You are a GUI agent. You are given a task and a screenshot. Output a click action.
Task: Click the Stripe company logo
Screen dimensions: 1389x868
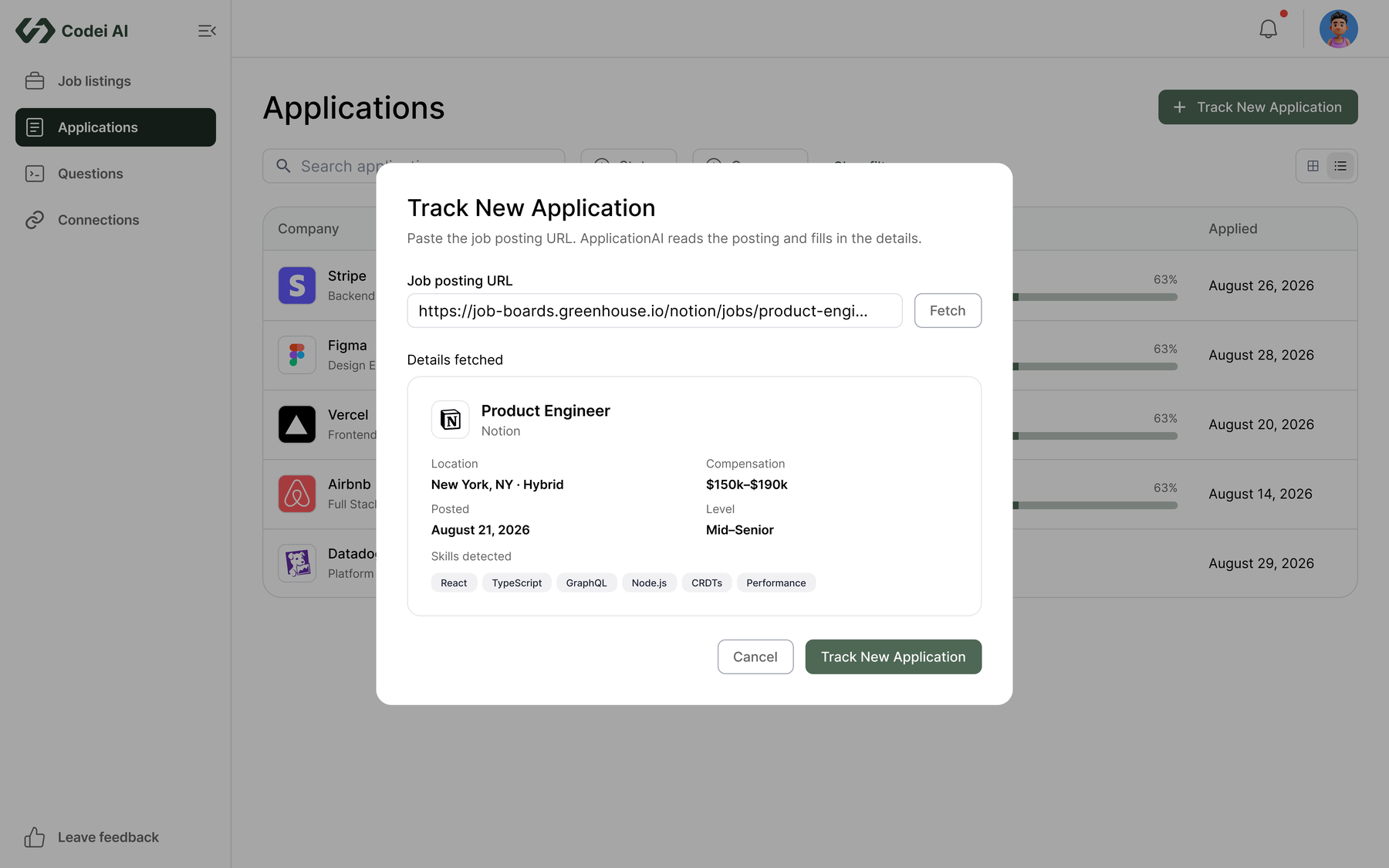(297, 285)
